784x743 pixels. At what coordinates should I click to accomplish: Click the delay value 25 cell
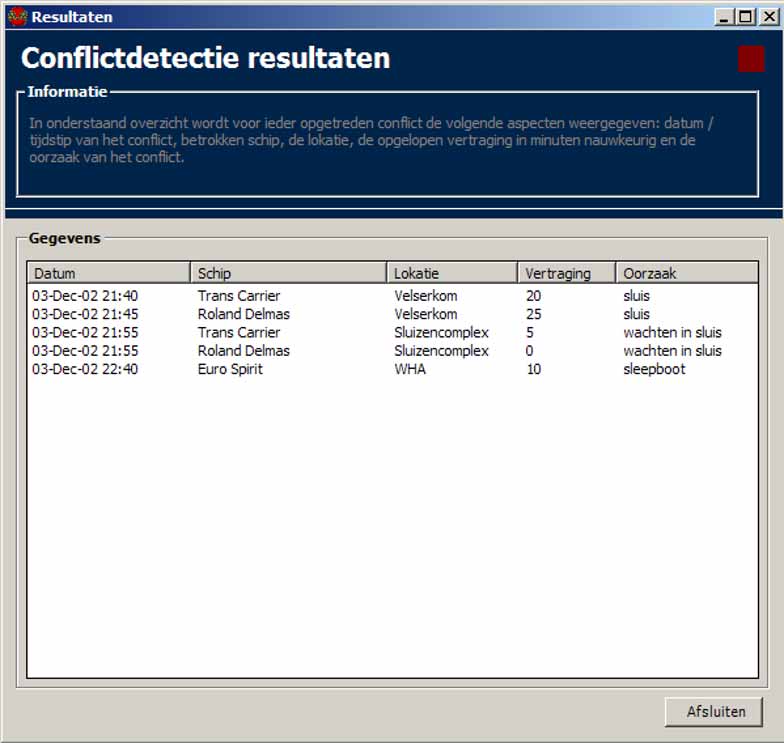click(x=534, y=314)
